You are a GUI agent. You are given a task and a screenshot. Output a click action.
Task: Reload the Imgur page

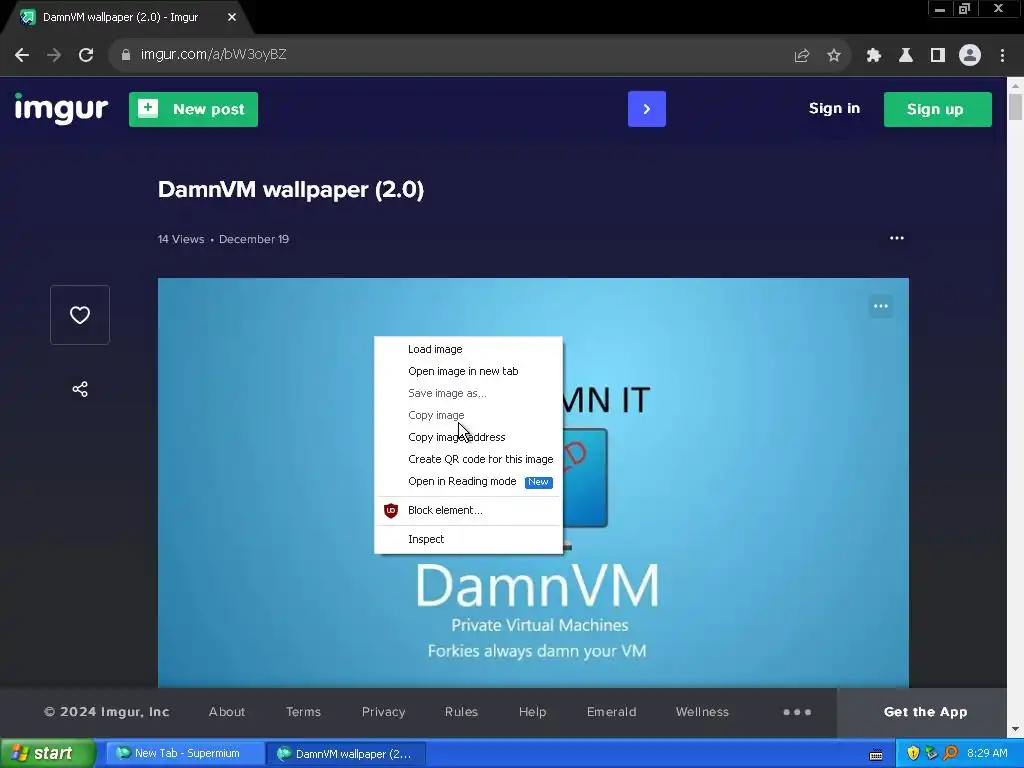[x=86, y=55]
